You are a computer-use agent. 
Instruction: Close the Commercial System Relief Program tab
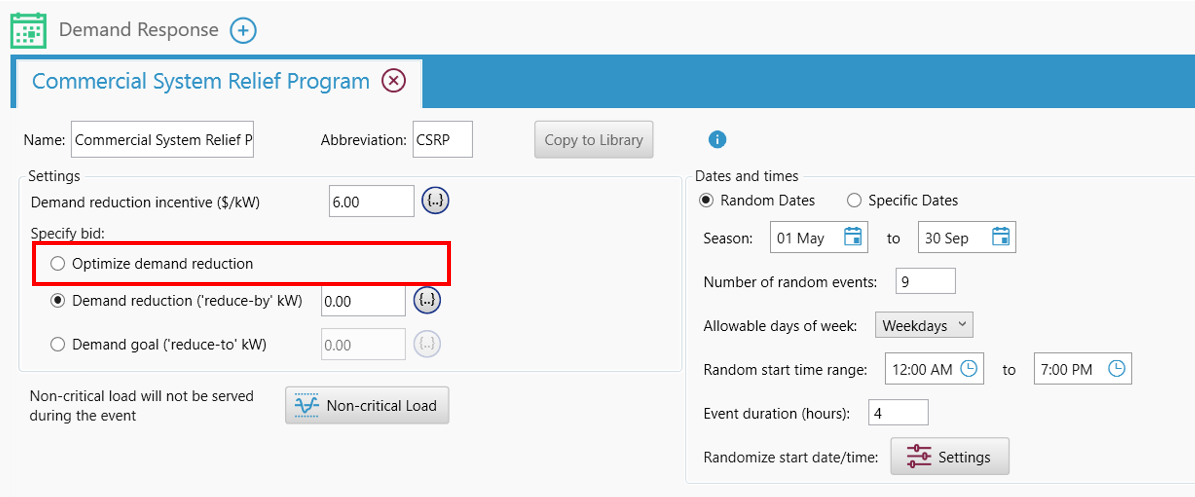(x=394, y=81)
